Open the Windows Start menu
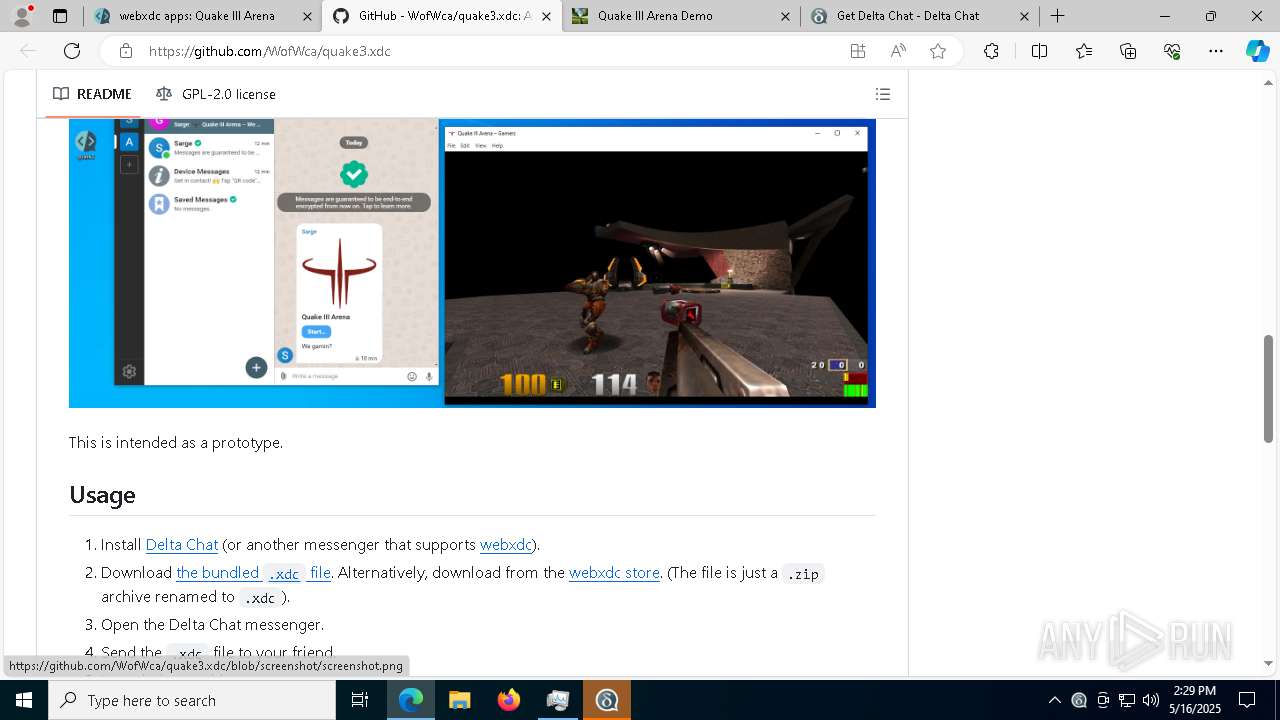Image resolution: width=1280 pixels, height=720 pixels. [x=24, y=700]
